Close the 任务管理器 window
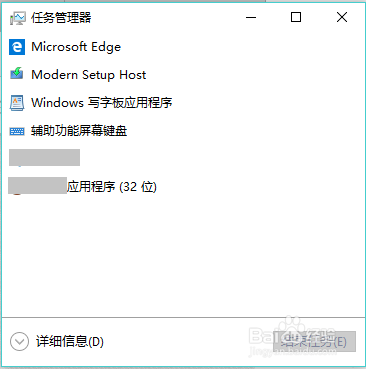Viewport: 366px width, 369px height. 342,17
